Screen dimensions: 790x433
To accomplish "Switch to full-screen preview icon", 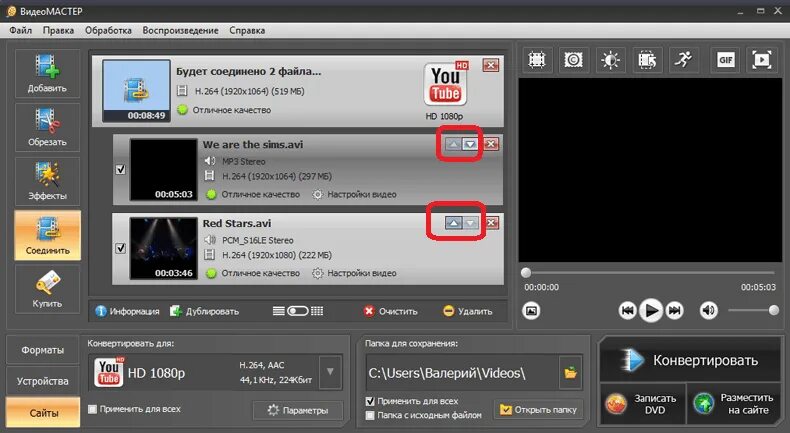I will pyautogui.click(x=762, y=60).
